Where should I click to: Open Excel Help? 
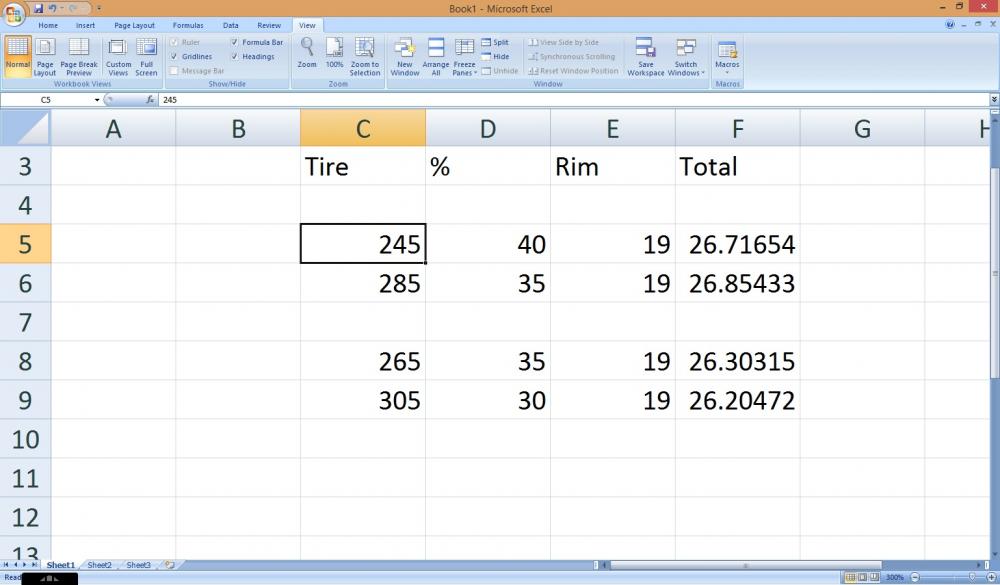[x=950, y=25]
